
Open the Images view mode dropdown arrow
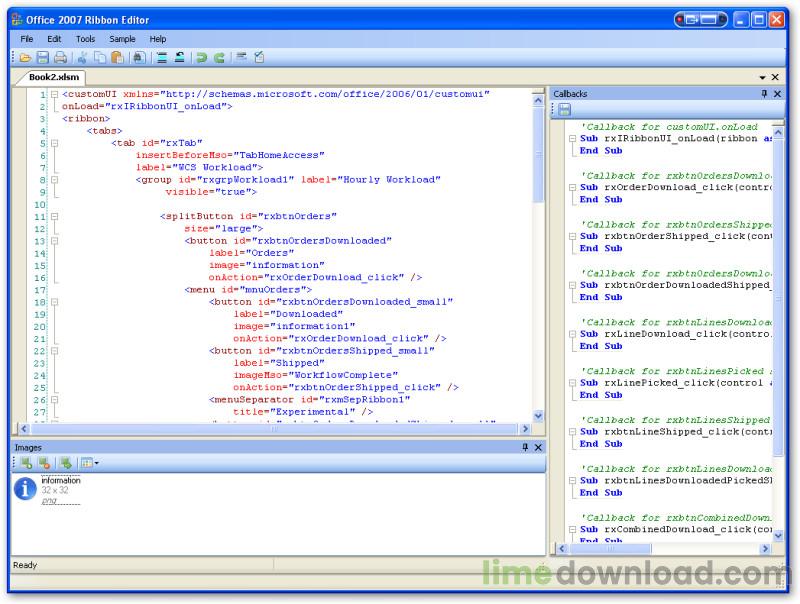click(x=97, y=463)
